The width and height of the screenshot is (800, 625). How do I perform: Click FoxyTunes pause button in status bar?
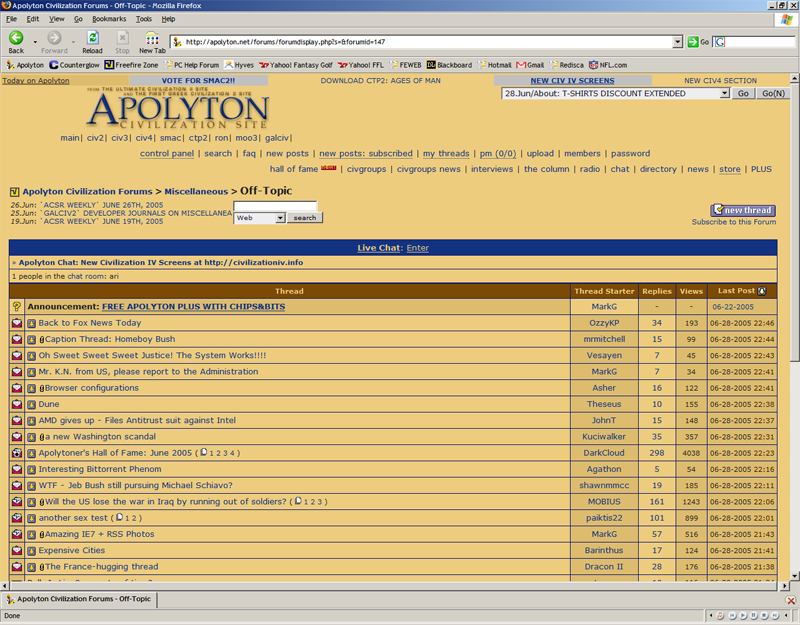[x=753, y=615]
